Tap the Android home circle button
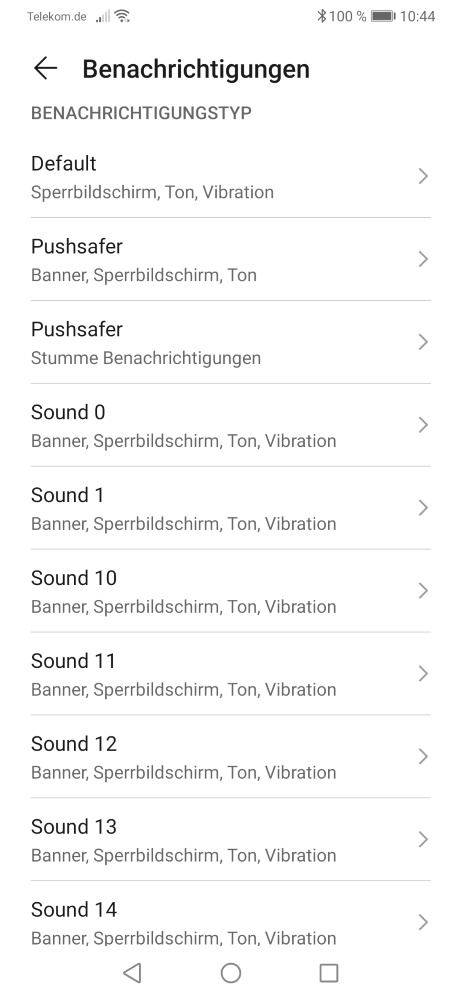 tap(230, 972)
